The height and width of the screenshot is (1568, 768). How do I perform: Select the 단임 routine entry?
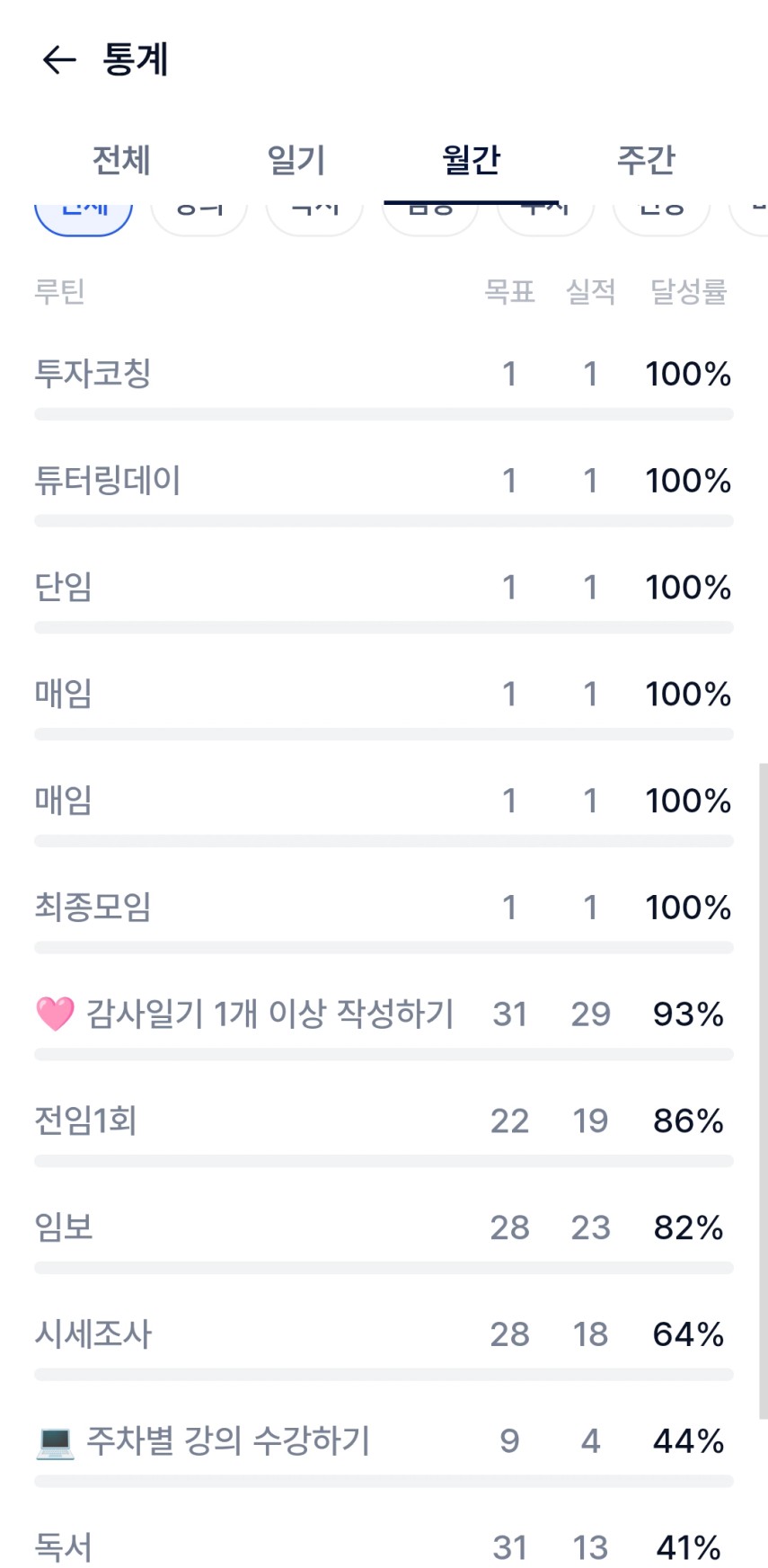tap(64, 588)
